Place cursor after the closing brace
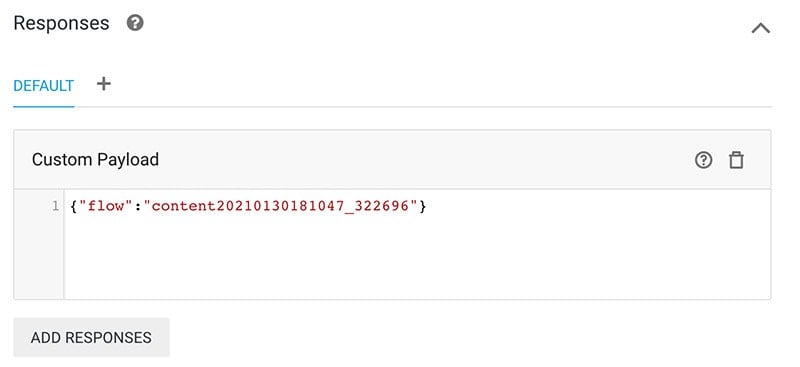This screenshot has height=367, width=800. 427,206
